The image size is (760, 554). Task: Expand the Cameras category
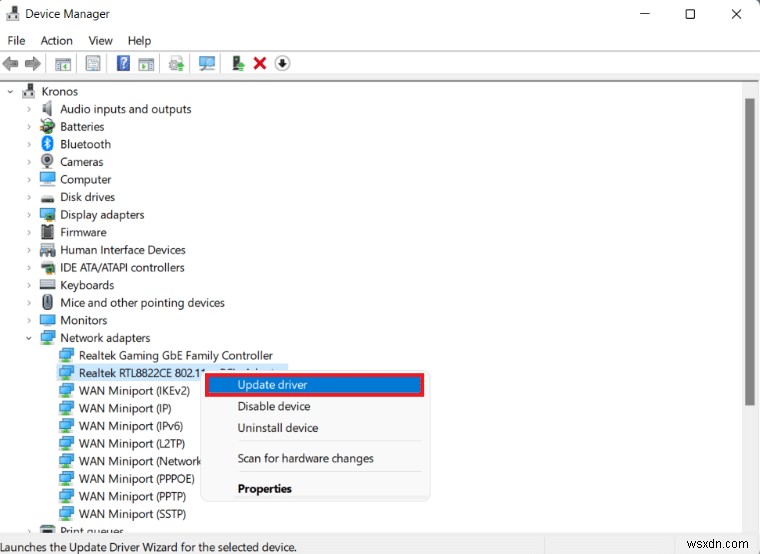coord(29,161)
